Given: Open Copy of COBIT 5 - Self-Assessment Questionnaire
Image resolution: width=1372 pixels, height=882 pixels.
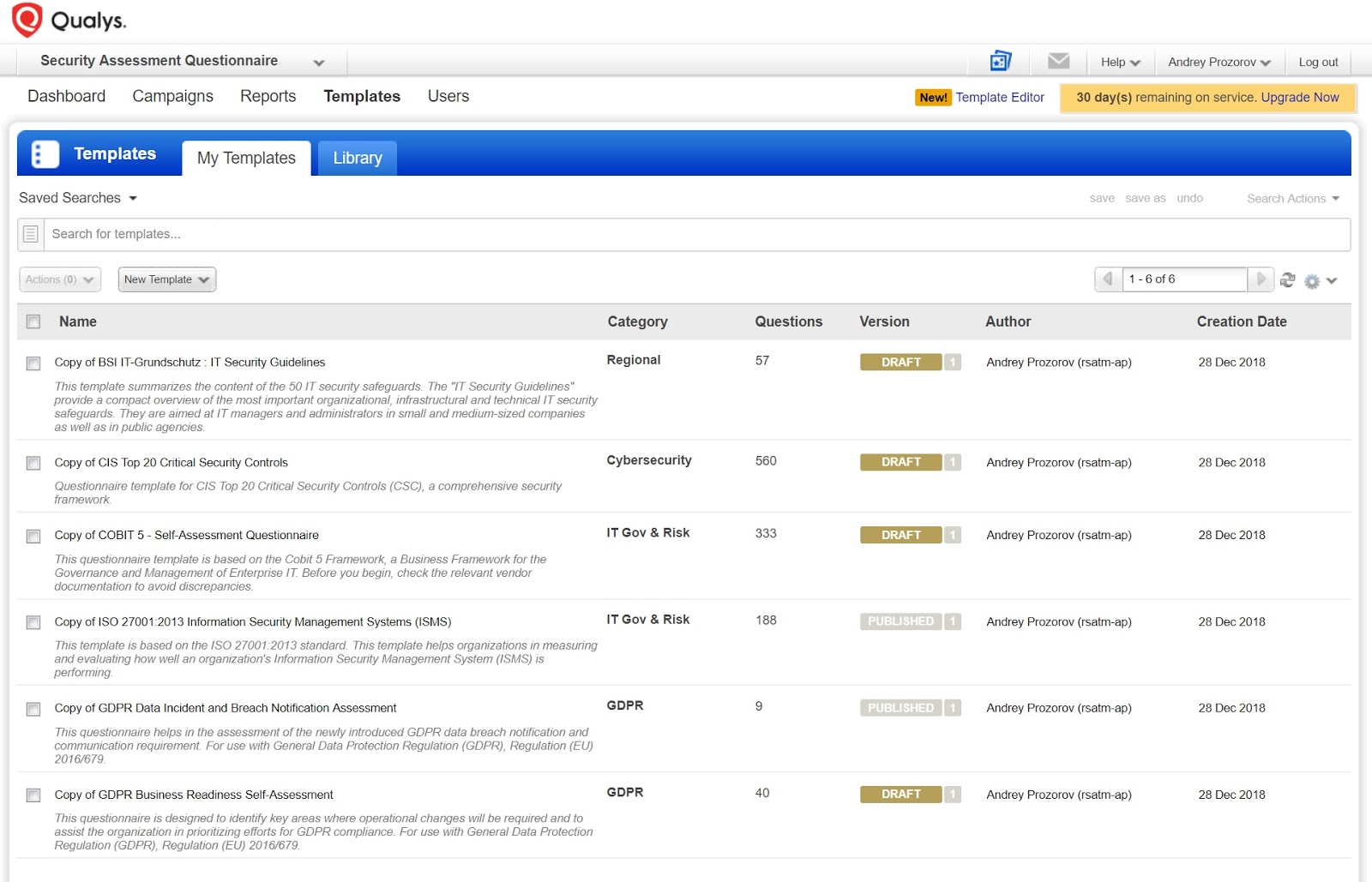Looking at the screenshot, I should tap(187, 535).
